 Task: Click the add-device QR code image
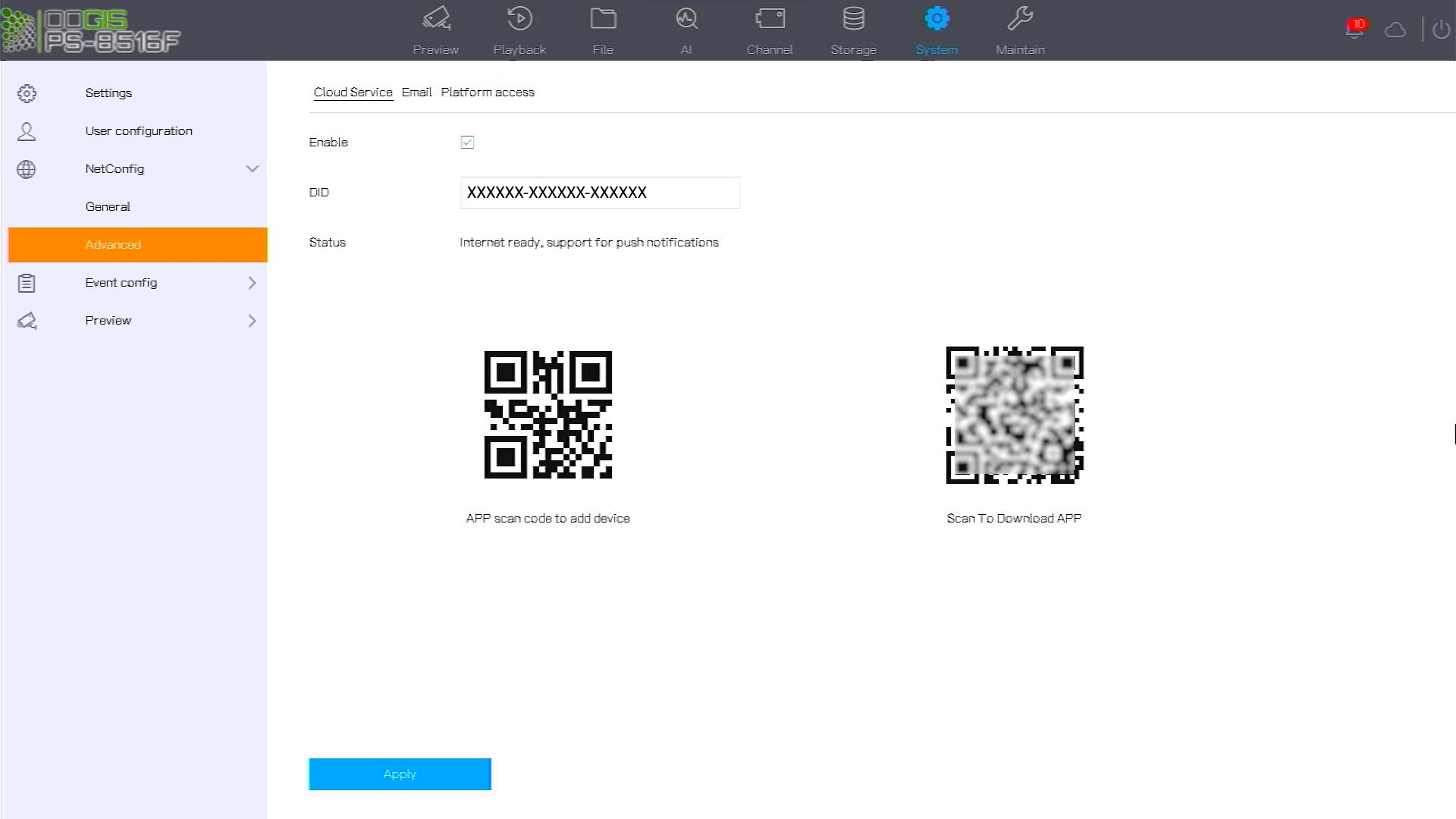click(548, 415)
